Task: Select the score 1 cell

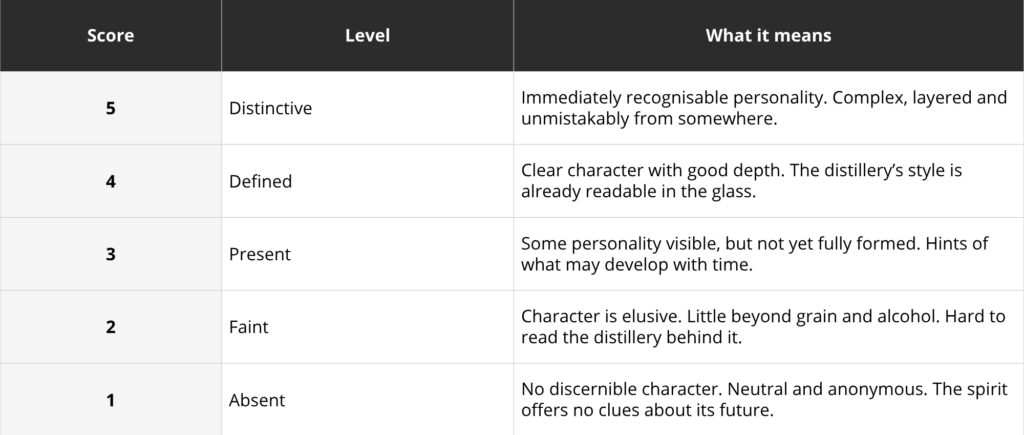Action: point(110,399)
